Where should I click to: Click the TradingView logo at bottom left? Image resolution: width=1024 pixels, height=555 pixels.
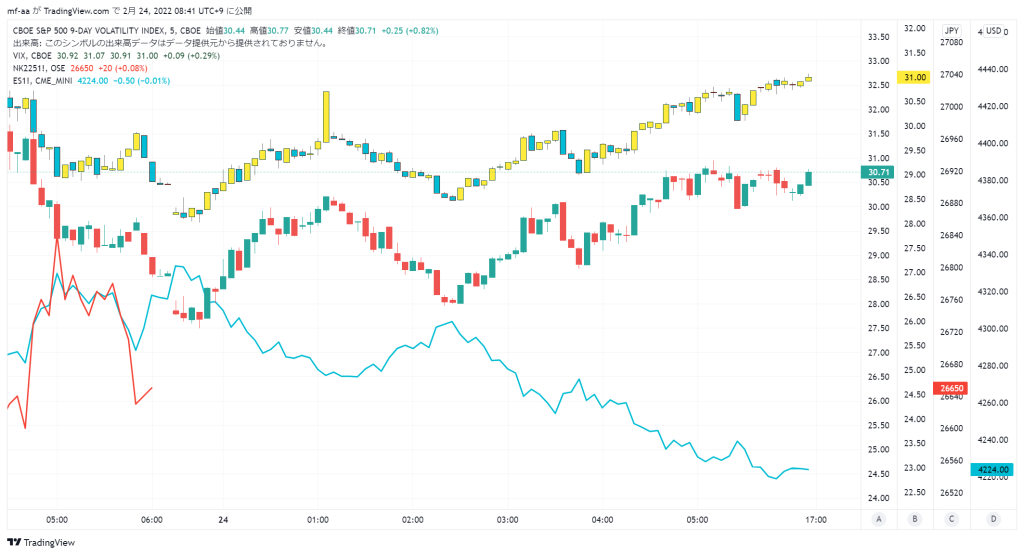(x=41, y=543)
